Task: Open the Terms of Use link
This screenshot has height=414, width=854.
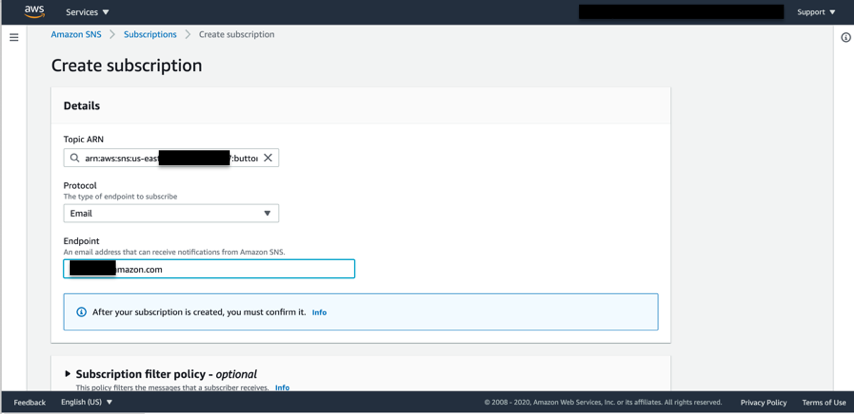Action: click(824, 403)
